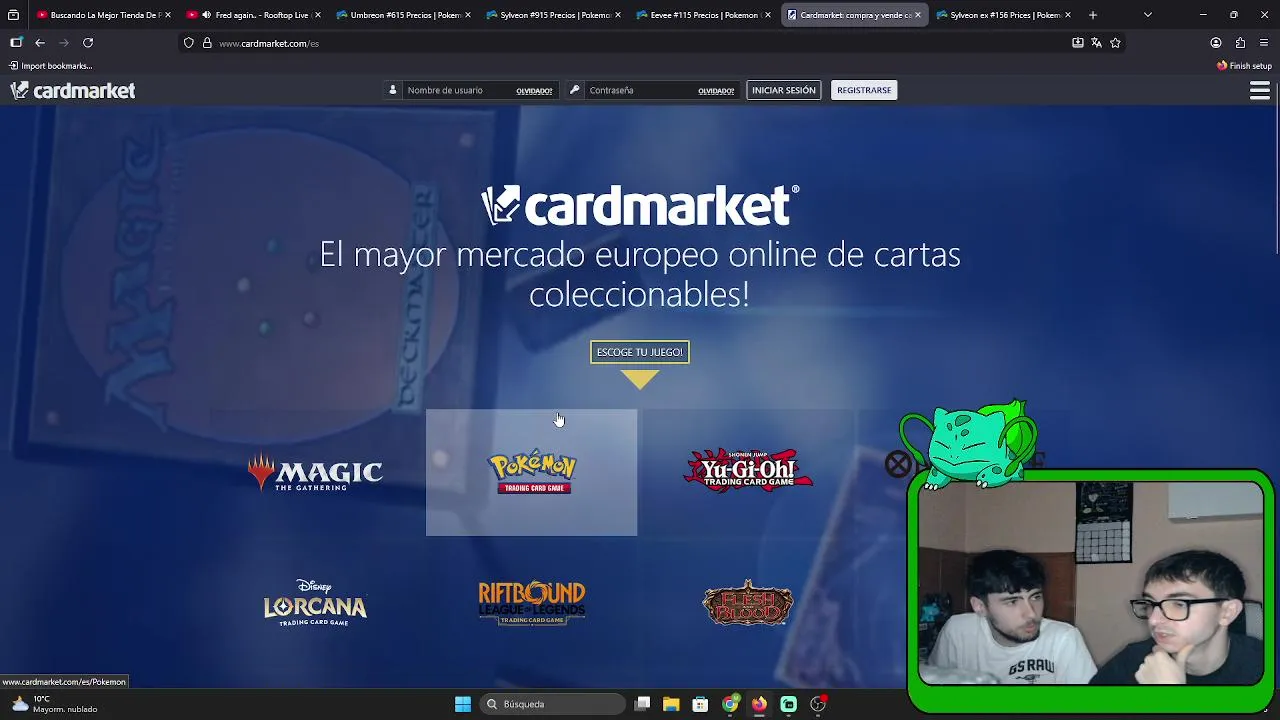Switch to Firefox in the taskbar
The image size is (1280, 720).
coord(759,704)
